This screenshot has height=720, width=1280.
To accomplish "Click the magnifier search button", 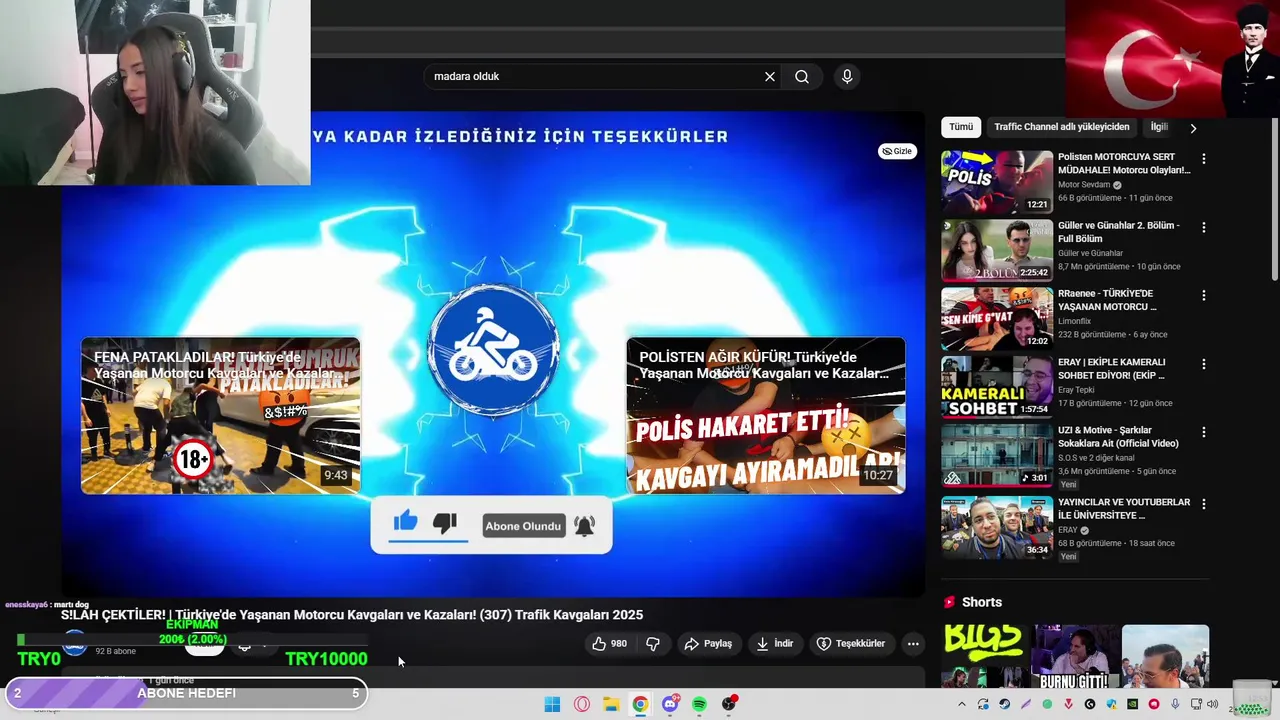I will (x=802, y=76).
